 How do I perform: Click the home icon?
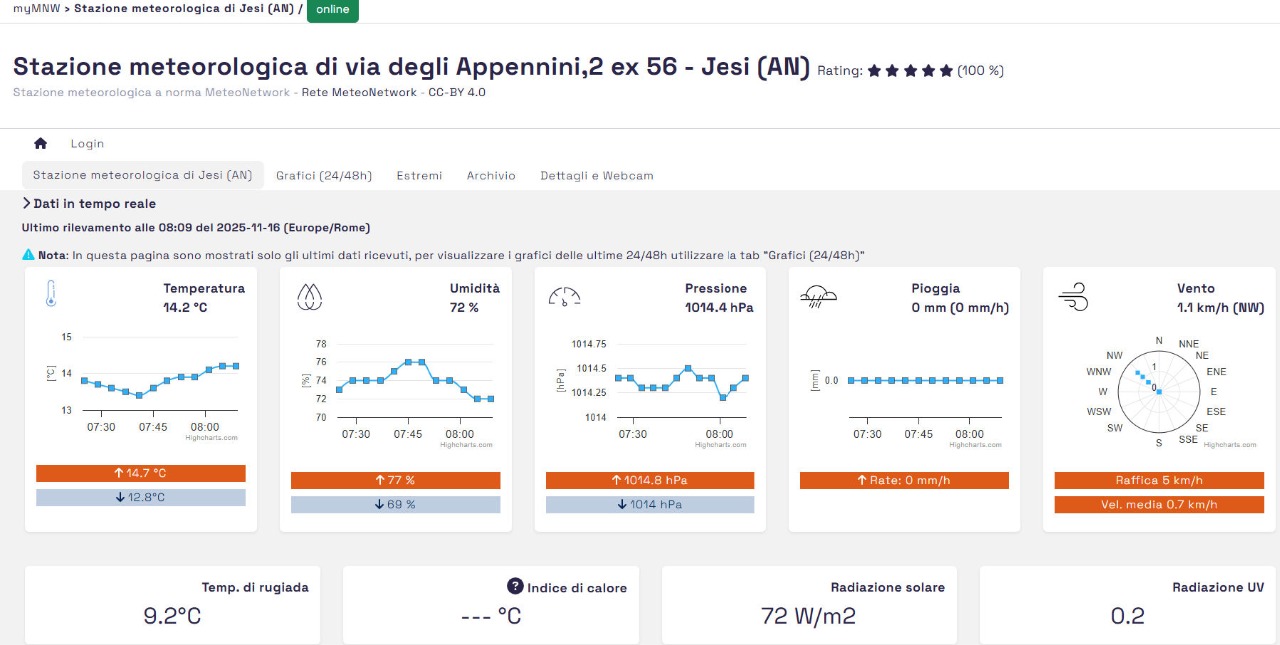[41, 144]
